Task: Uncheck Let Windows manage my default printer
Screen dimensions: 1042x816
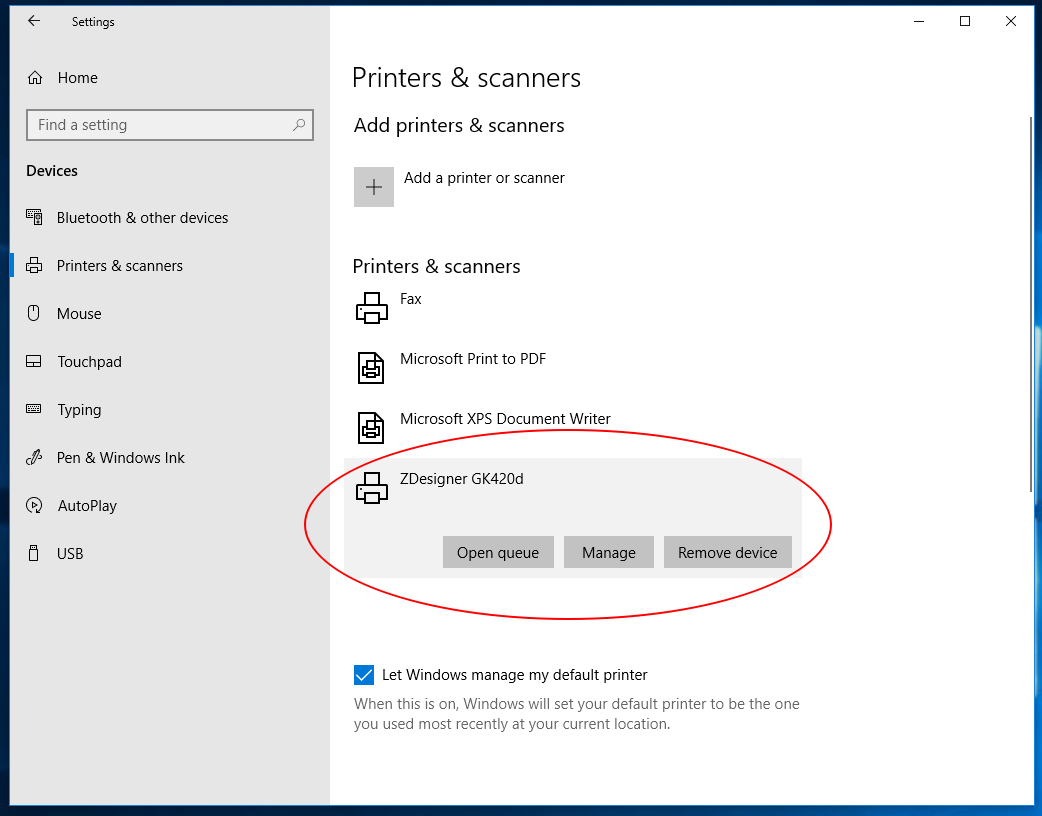Action: [x=363, y=675]
